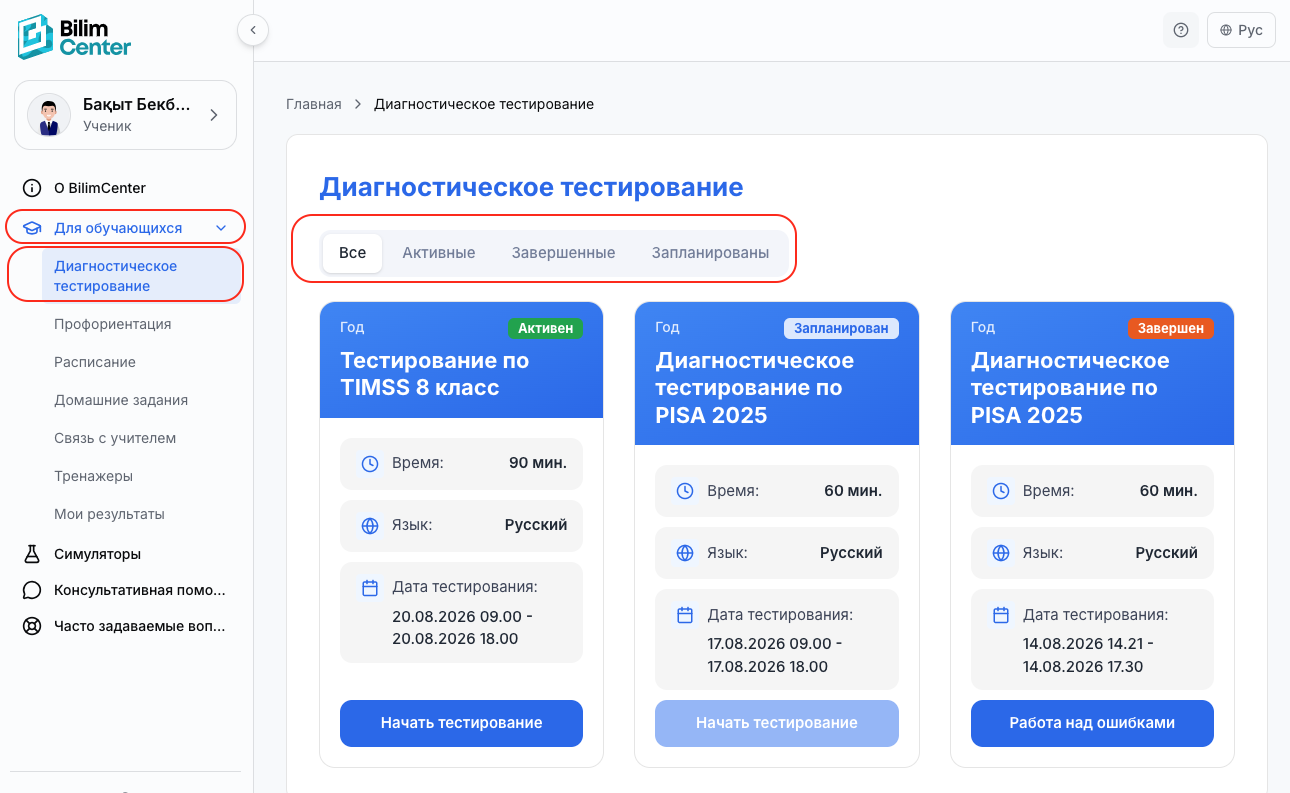The width and height of the screenshot is (1290, 793).
Task: Click the clock icon in the TIMSS card
Action: (x=370, y=464)
